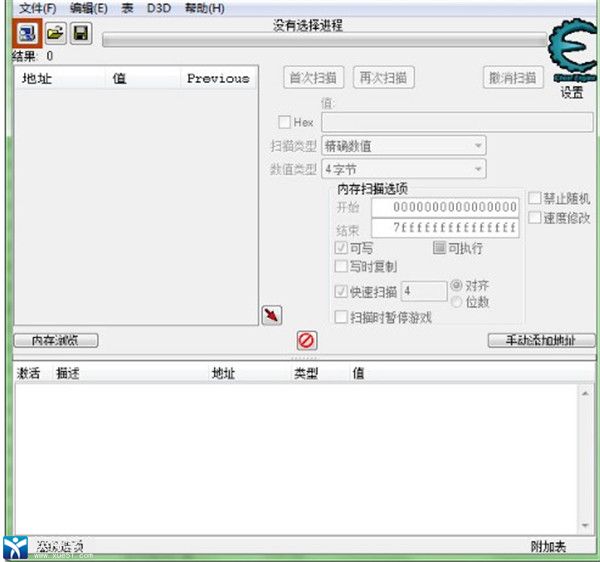This screenshot has width=600, height=562.
Task: Click the 手动添加地址 button
Action: [x=541, y=340]
